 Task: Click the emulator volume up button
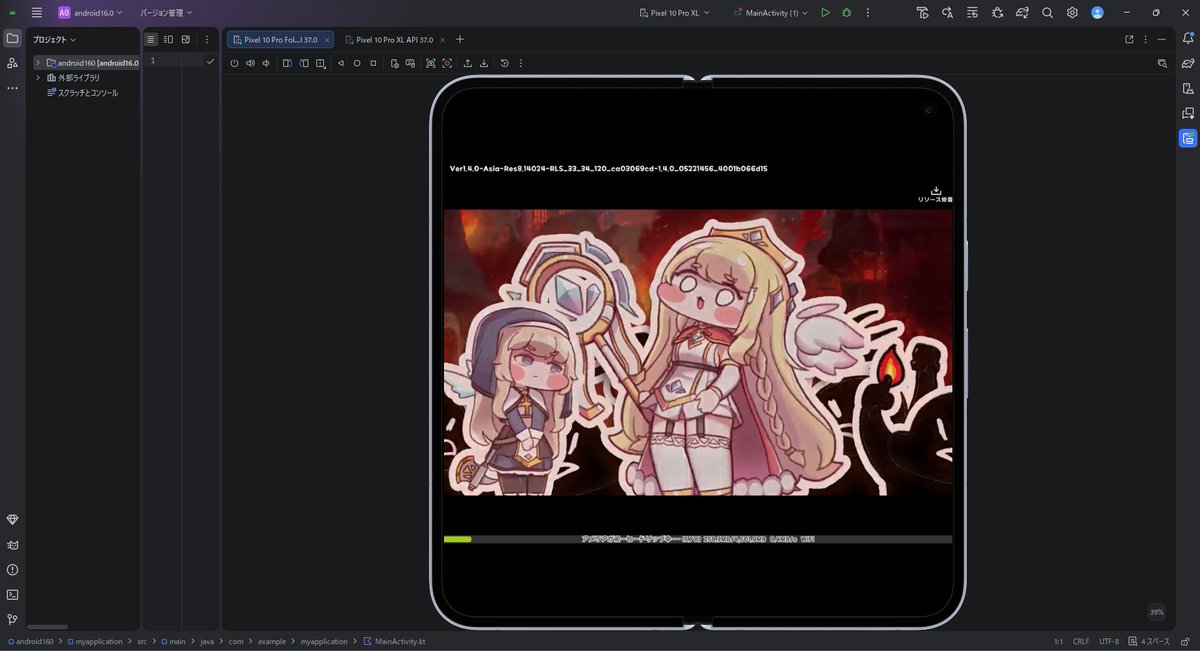tap(250, 63)
